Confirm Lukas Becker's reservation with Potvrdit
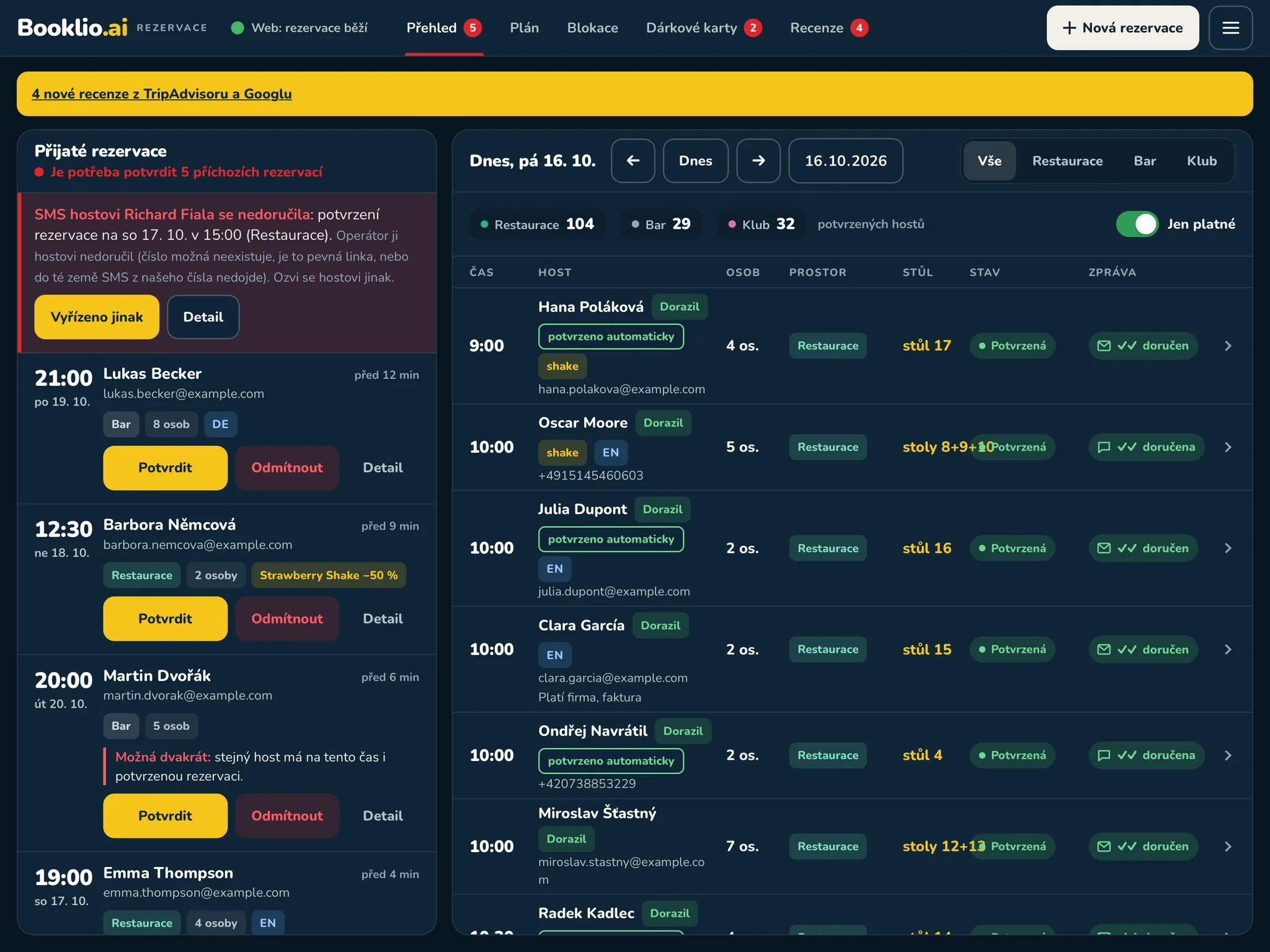This screenshot has width=1270, height=952. 165,468
